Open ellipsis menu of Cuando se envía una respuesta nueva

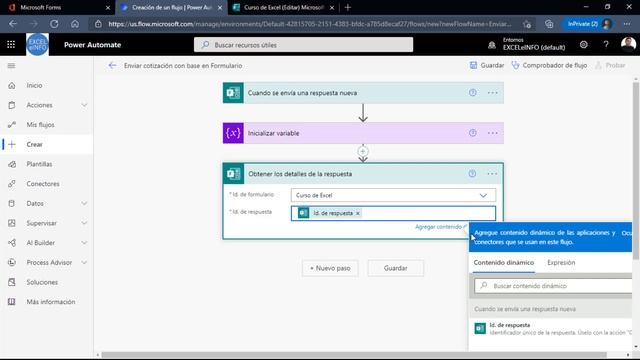pos(492,93)
